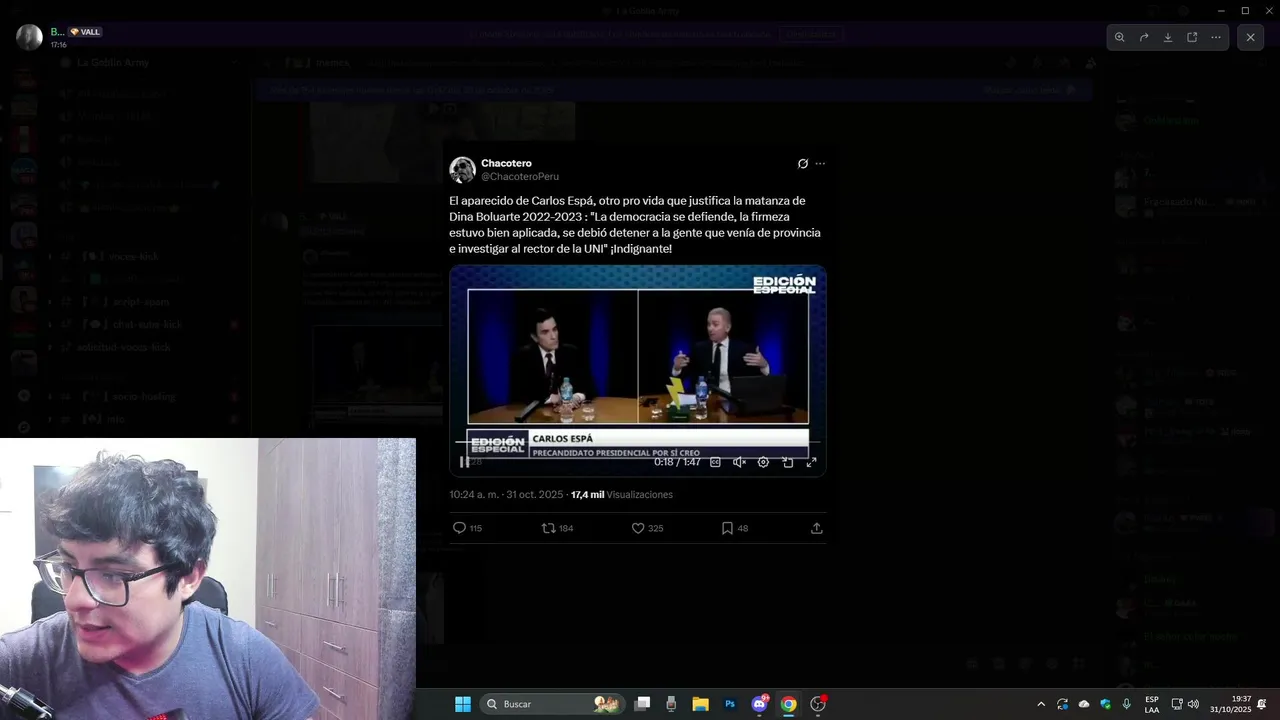Open the Windows Start menu
1280x720 pixels.
463,704
